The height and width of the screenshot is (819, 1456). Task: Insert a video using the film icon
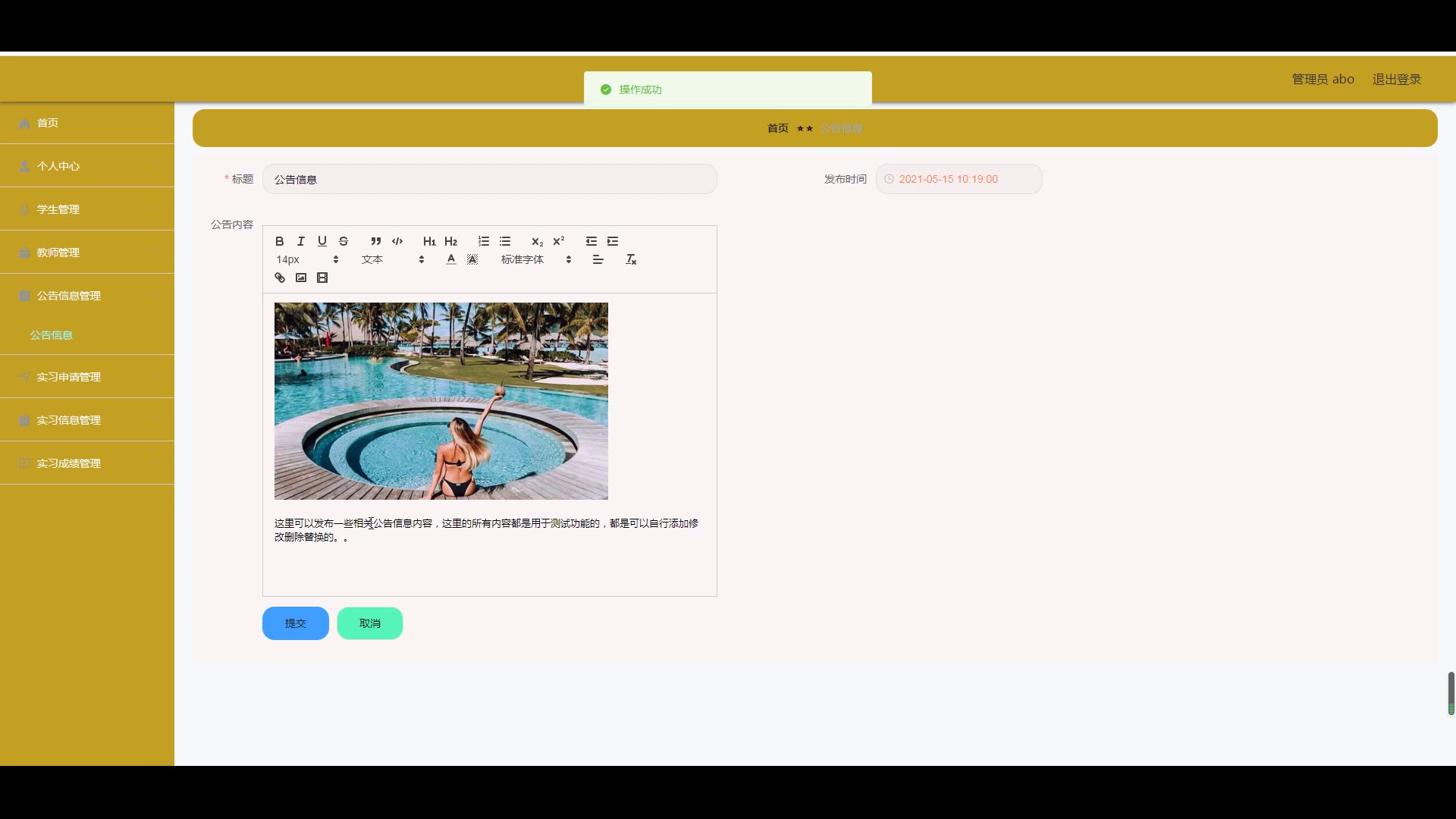click(x=322, y=278)
